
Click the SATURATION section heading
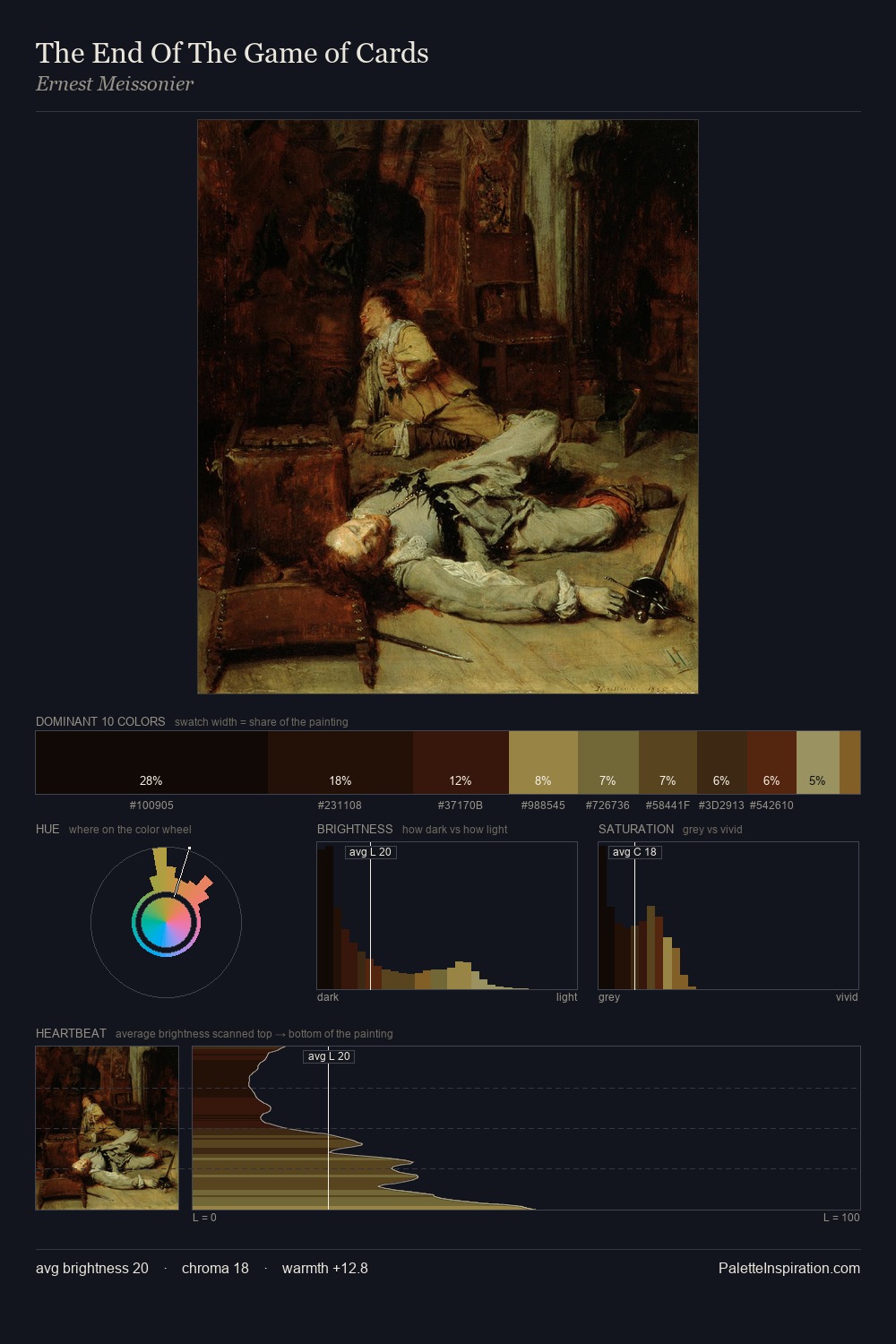pyautogui.click(x=636, y=829)
